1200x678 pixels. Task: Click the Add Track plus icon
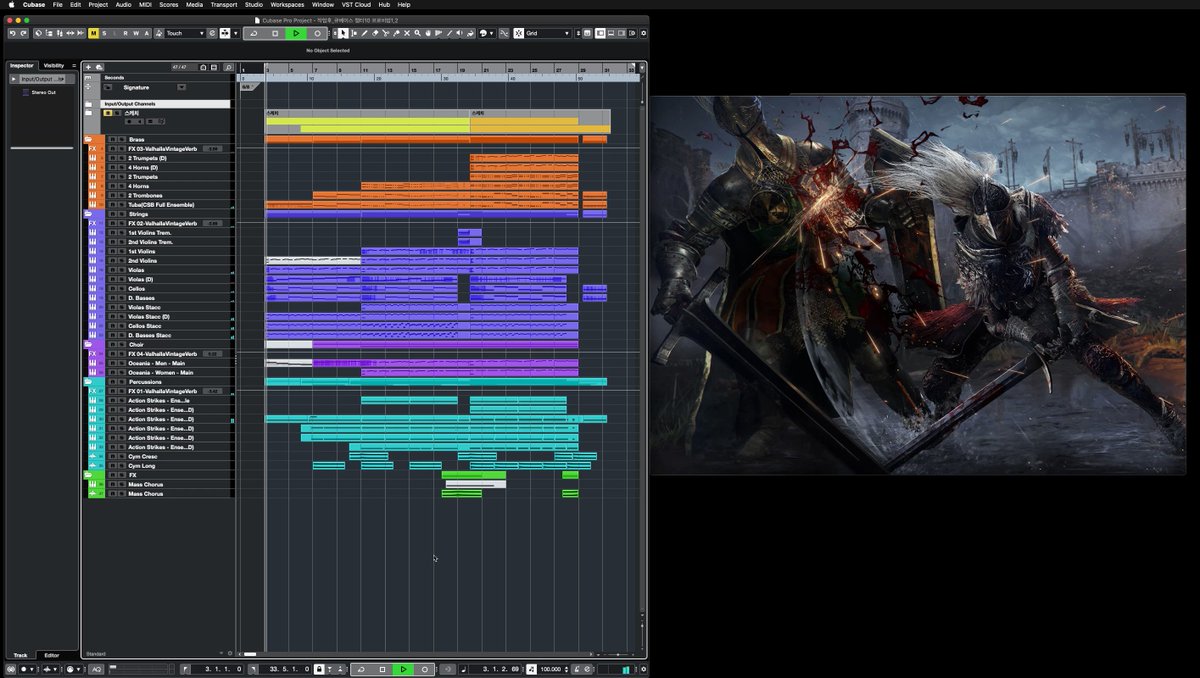88,67
